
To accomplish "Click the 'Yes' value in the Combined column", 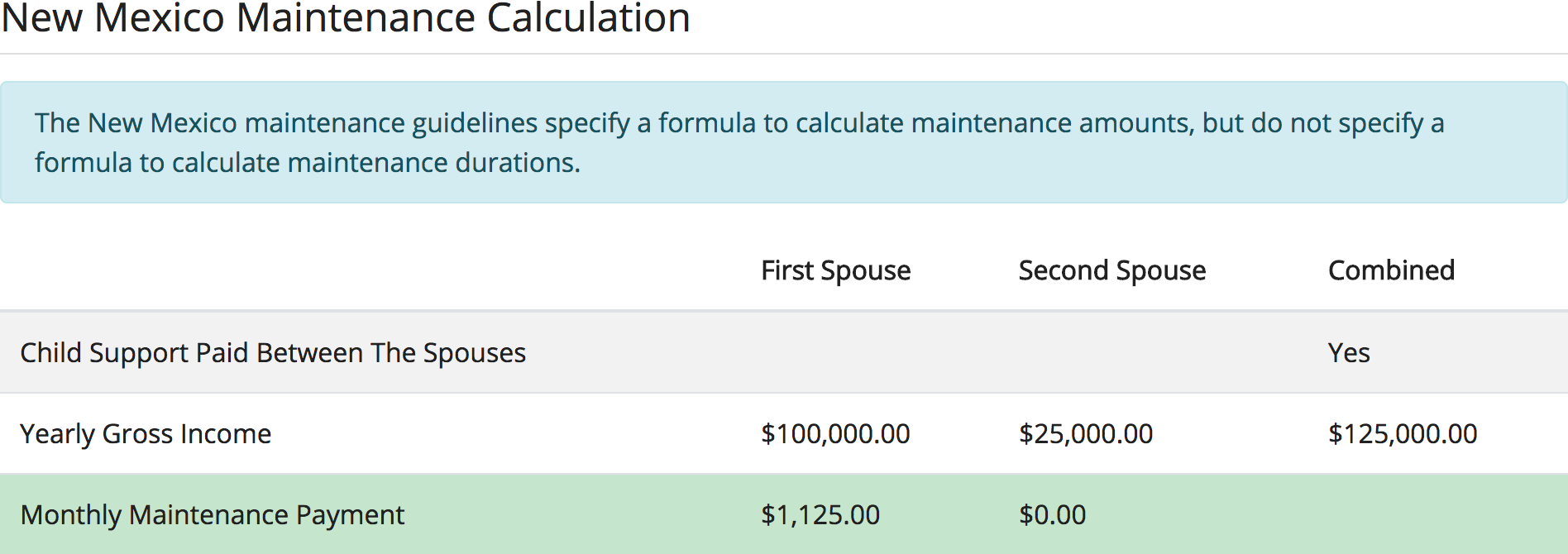I will point(1349,353).
